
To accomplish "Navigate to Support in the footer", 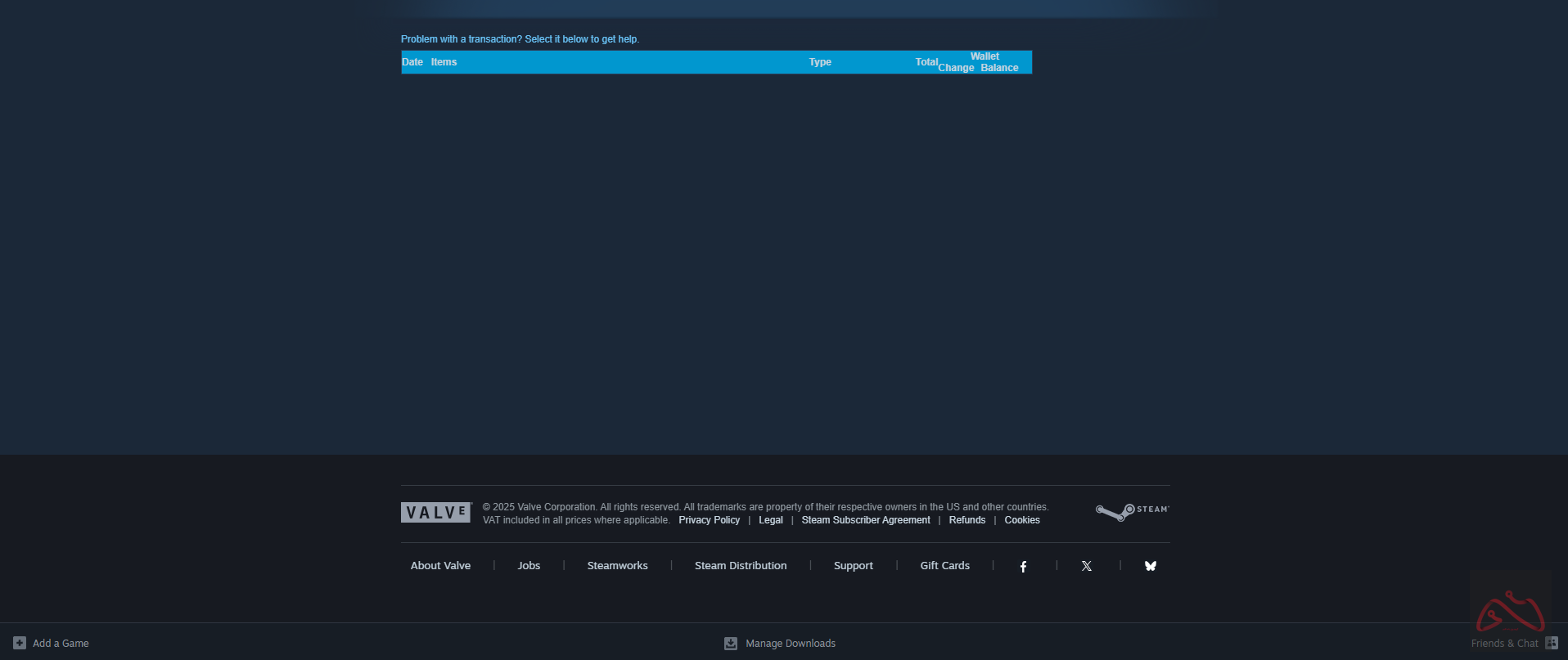I will point(853,566).
